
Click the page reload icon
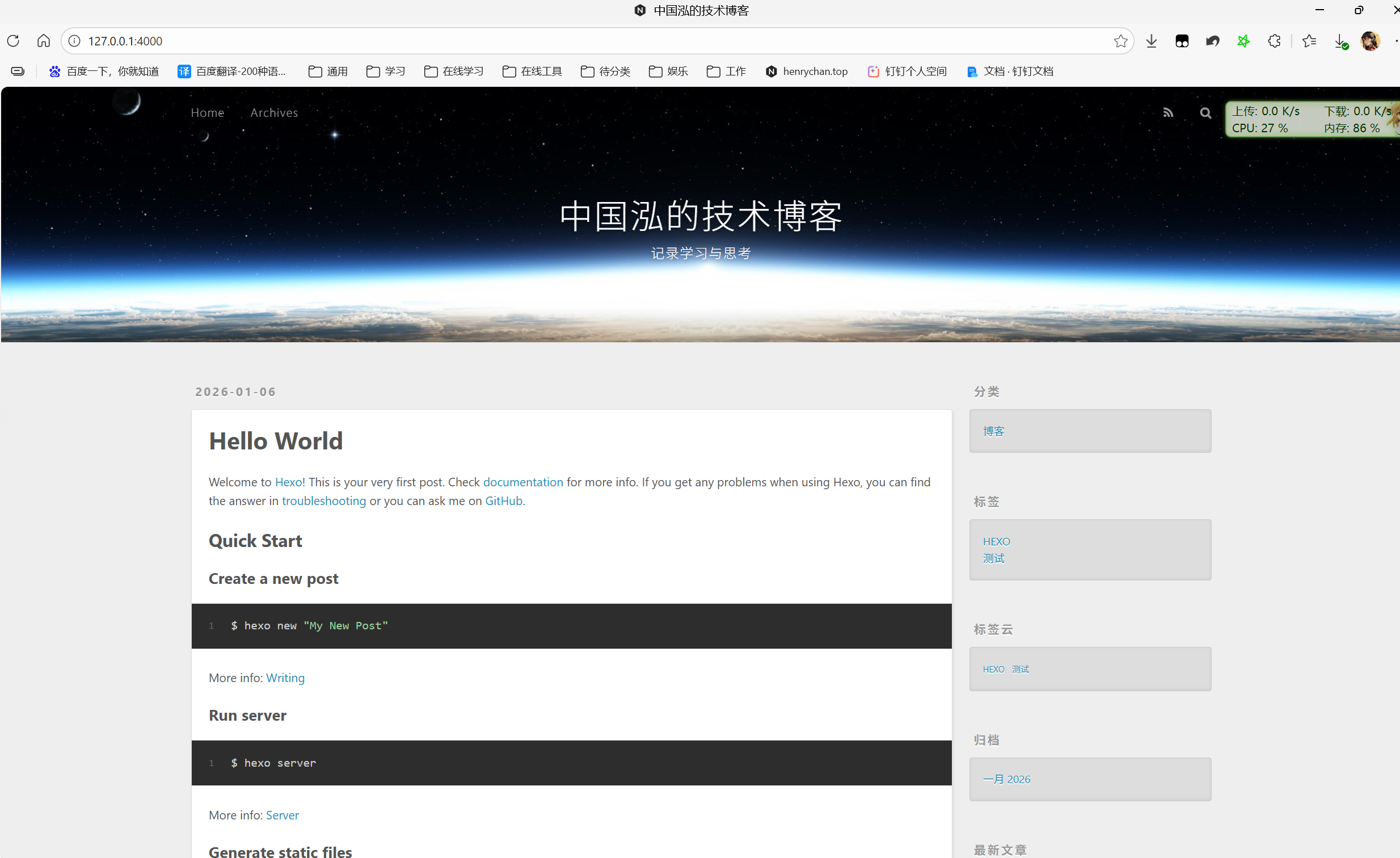coord(13,41)
